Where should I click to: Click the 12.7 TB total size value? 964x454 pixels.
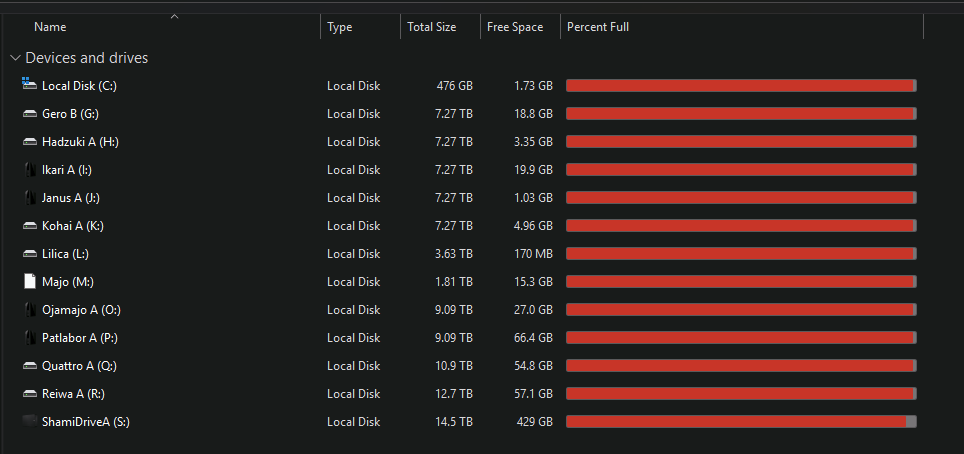(454, 394)
